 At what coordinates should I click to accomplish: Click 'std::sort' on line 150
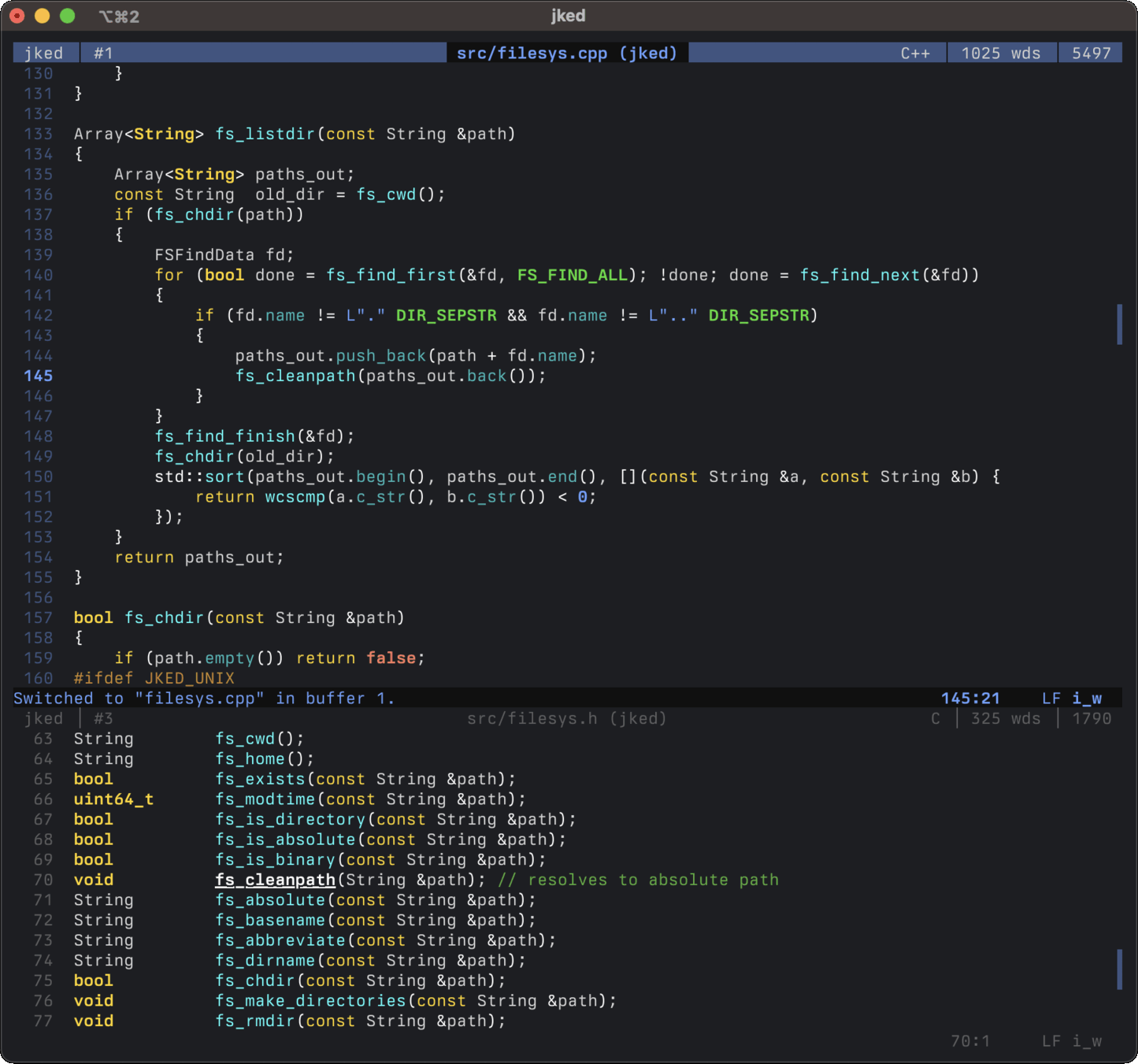(200, 476)
